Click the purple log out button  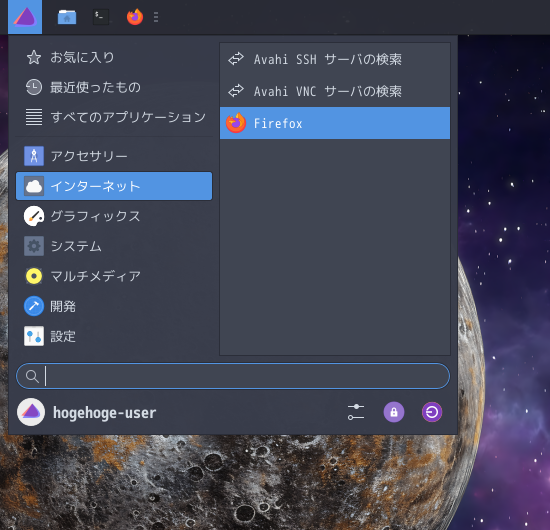(x=432, y=412)
